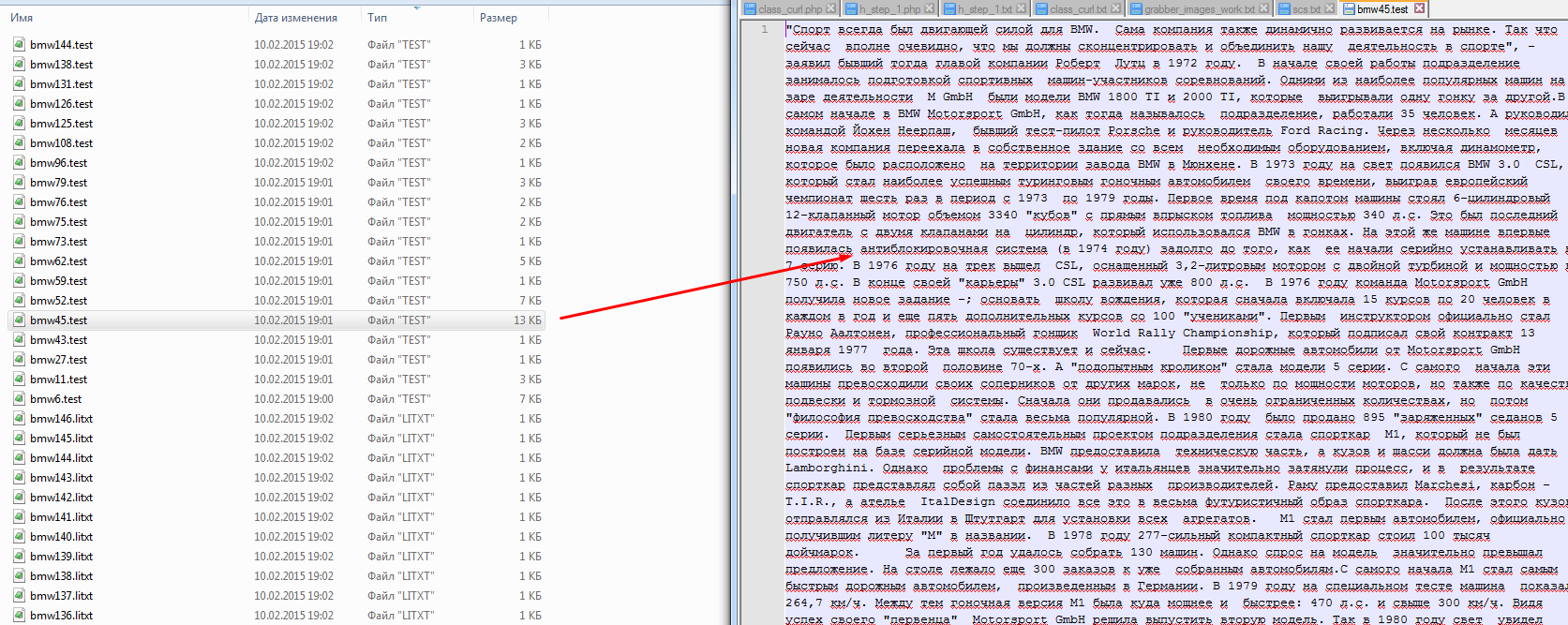Image resolution: width=1568 pixels, height=625 pixels.
Task: Click the 13 КБ size value
Action: coord(527,320)
